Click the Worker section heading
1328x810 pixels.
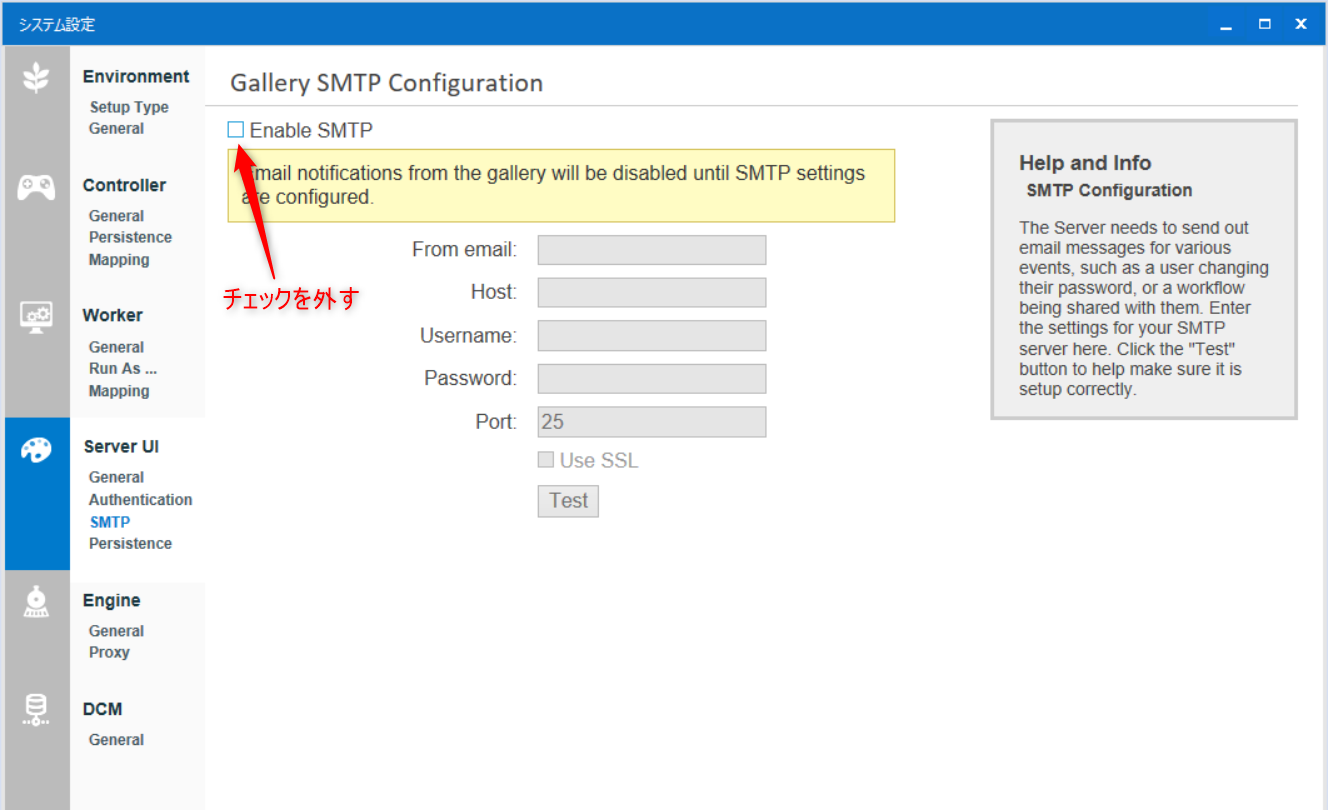click(112, 315)
